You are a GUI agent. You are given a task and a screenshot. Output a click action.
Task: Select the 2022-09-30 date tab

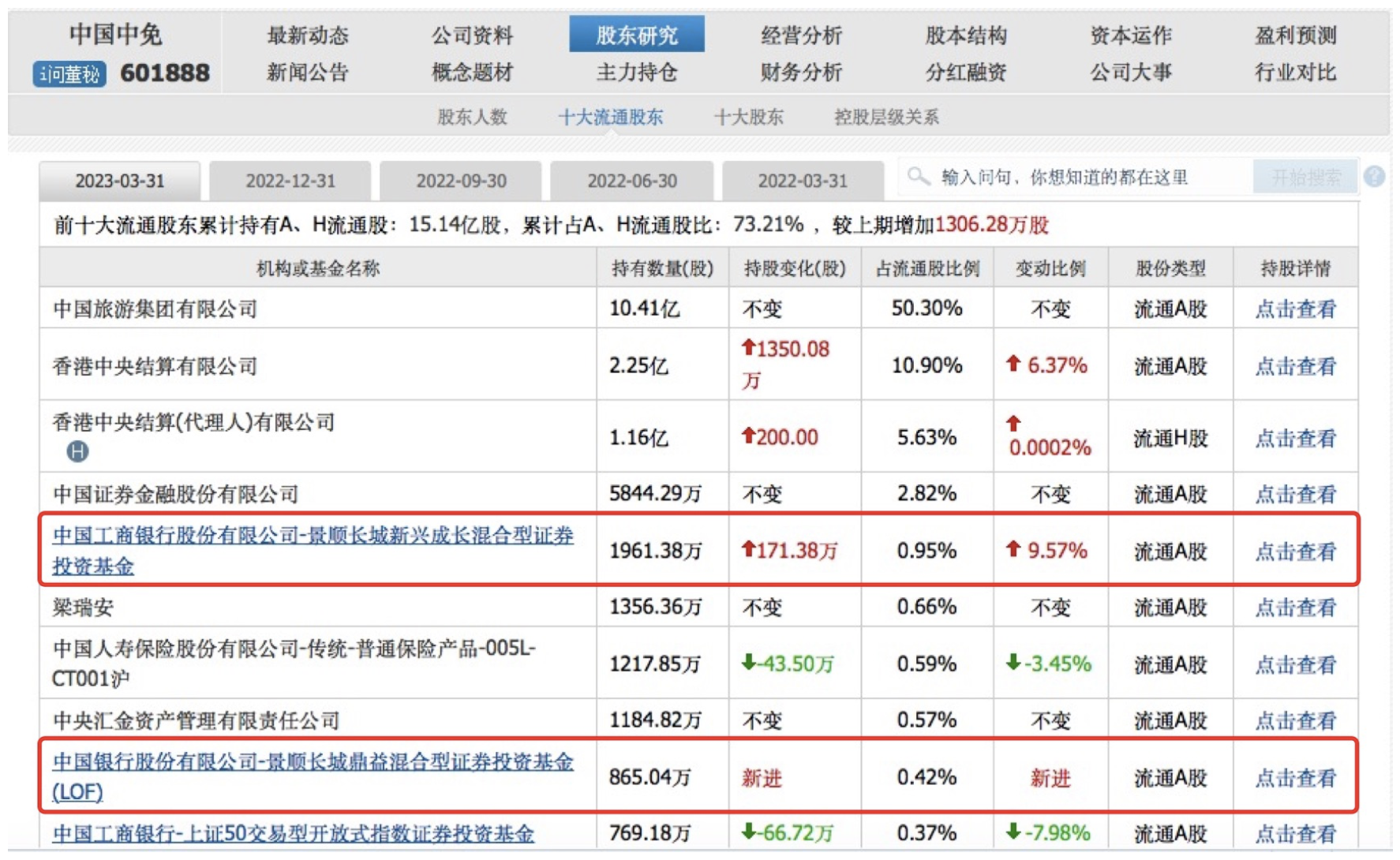pyautogui.click(x=461, y=181)
